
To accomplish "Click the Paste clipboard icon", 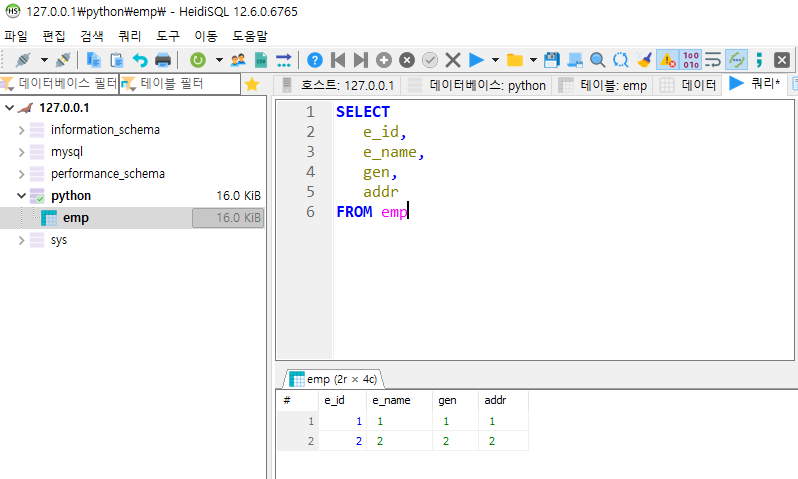I will 117,60.
